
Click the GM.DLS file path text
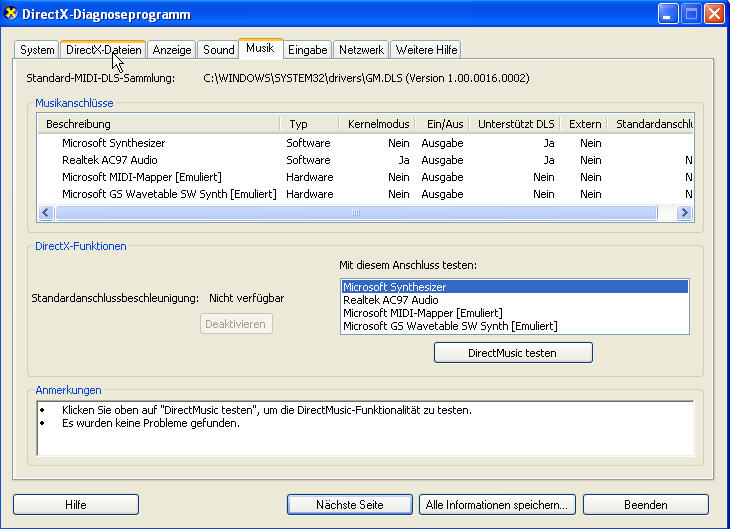click(366, 78)
